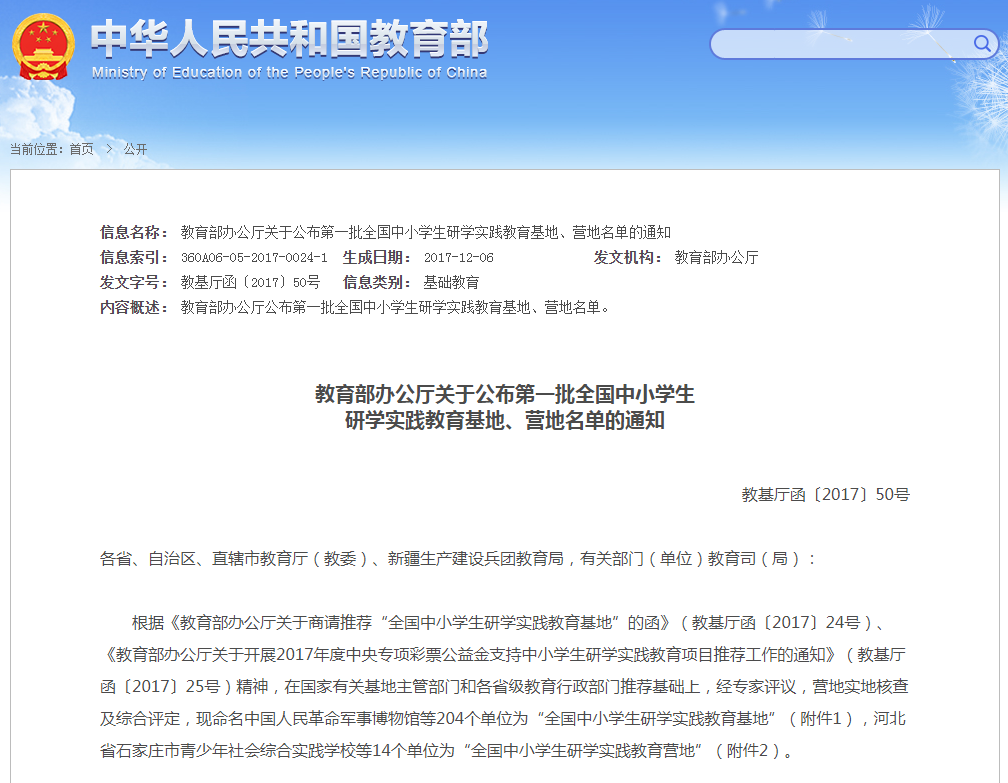The height and width of the screenshot is (783, 1008).
Task: Click the bold article headline first line
Action: click(x=505, y=394)
